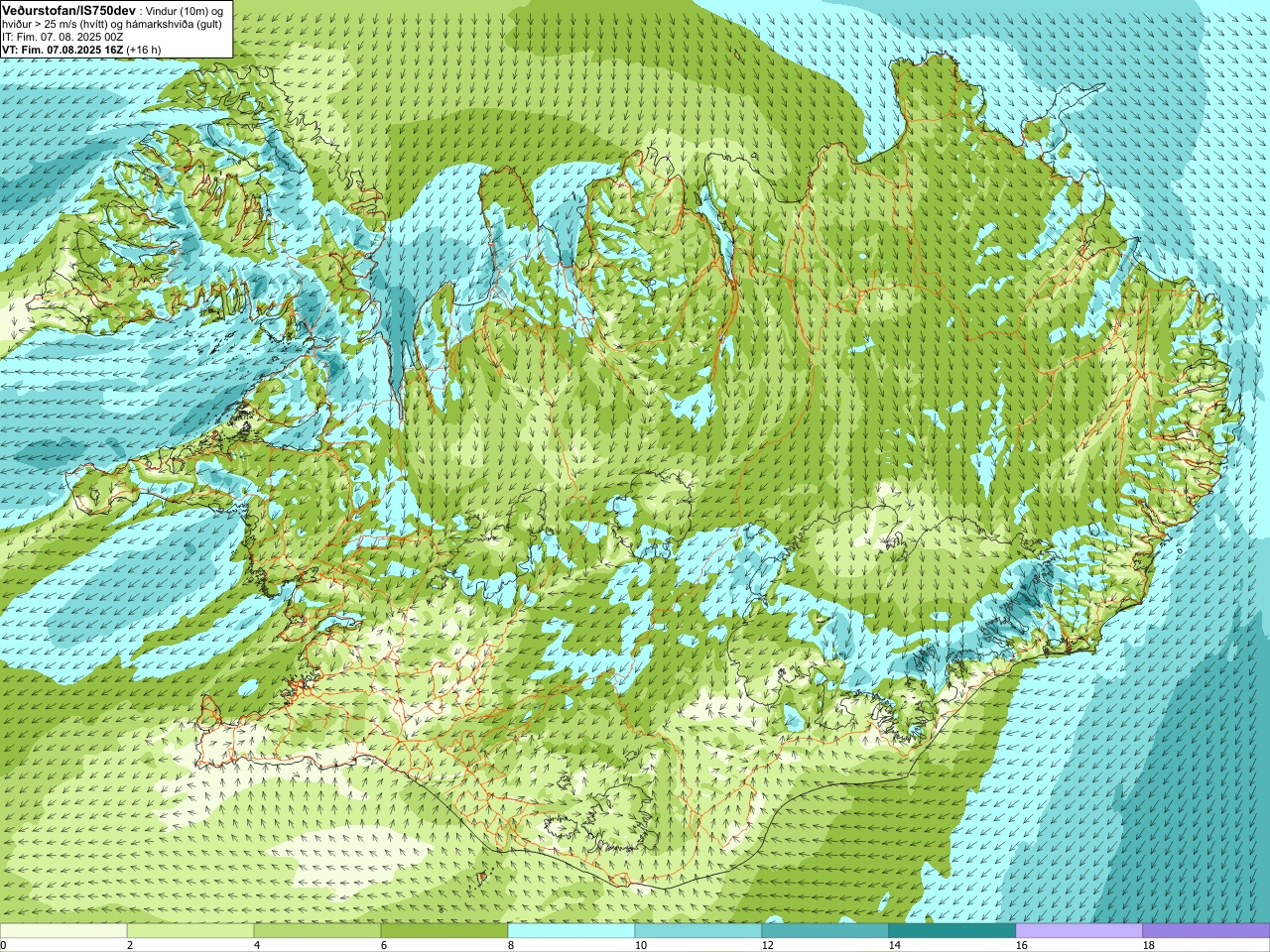Click the "VT: Fim. 07.08.2025 16Z" valid time
1270x952 pixels.
(63, 49)
